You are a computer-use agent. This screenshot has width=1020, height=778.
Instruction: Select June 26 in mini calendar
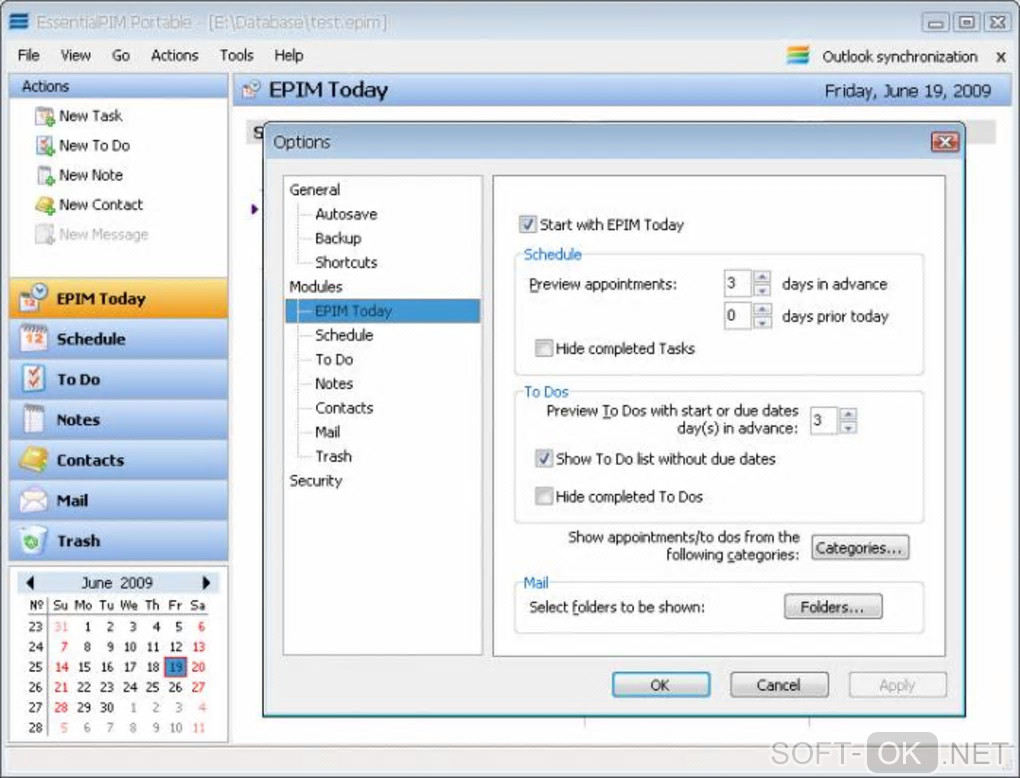pos(176,687)
